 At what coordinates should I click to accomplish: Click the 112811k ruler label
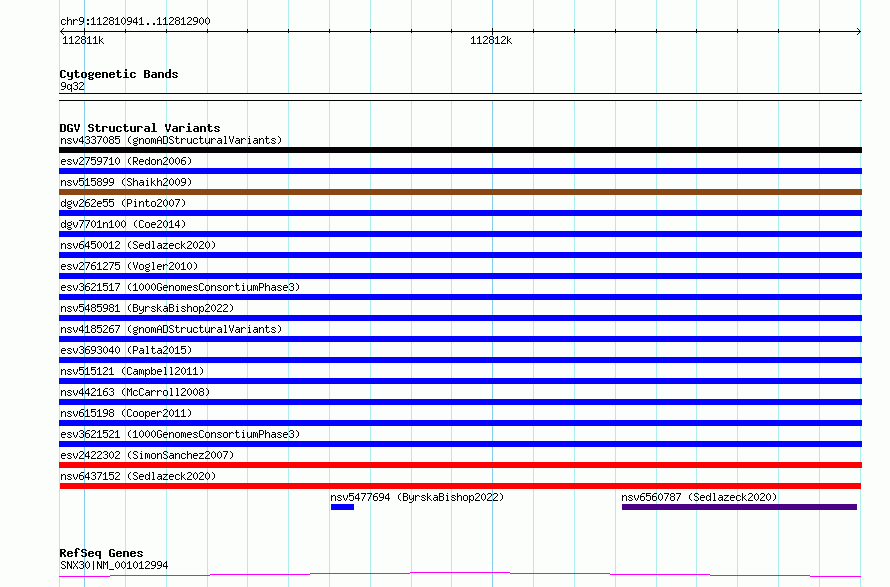coord(83,40)
